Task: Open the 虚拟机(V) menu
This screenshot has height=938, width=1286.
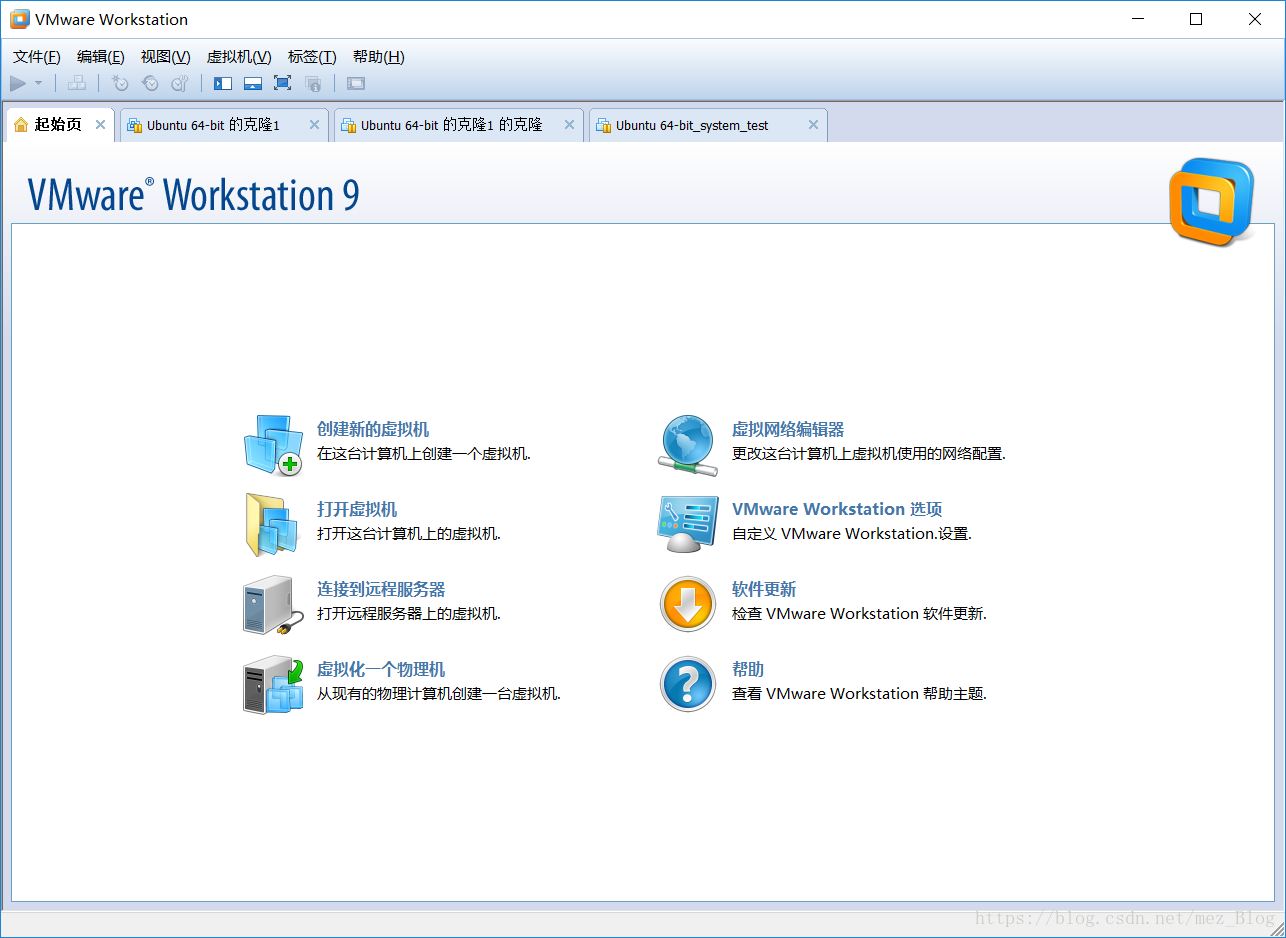Action: point(239,57)
